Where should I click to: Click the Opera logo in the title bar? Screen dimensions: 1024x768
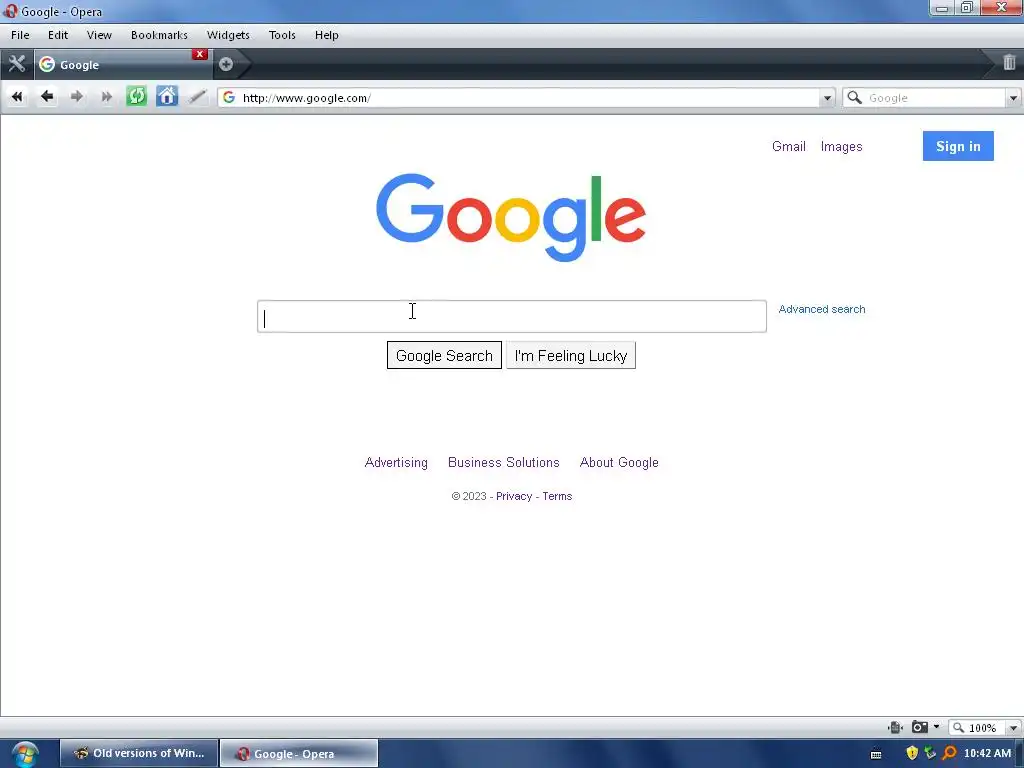coord(10,10)
